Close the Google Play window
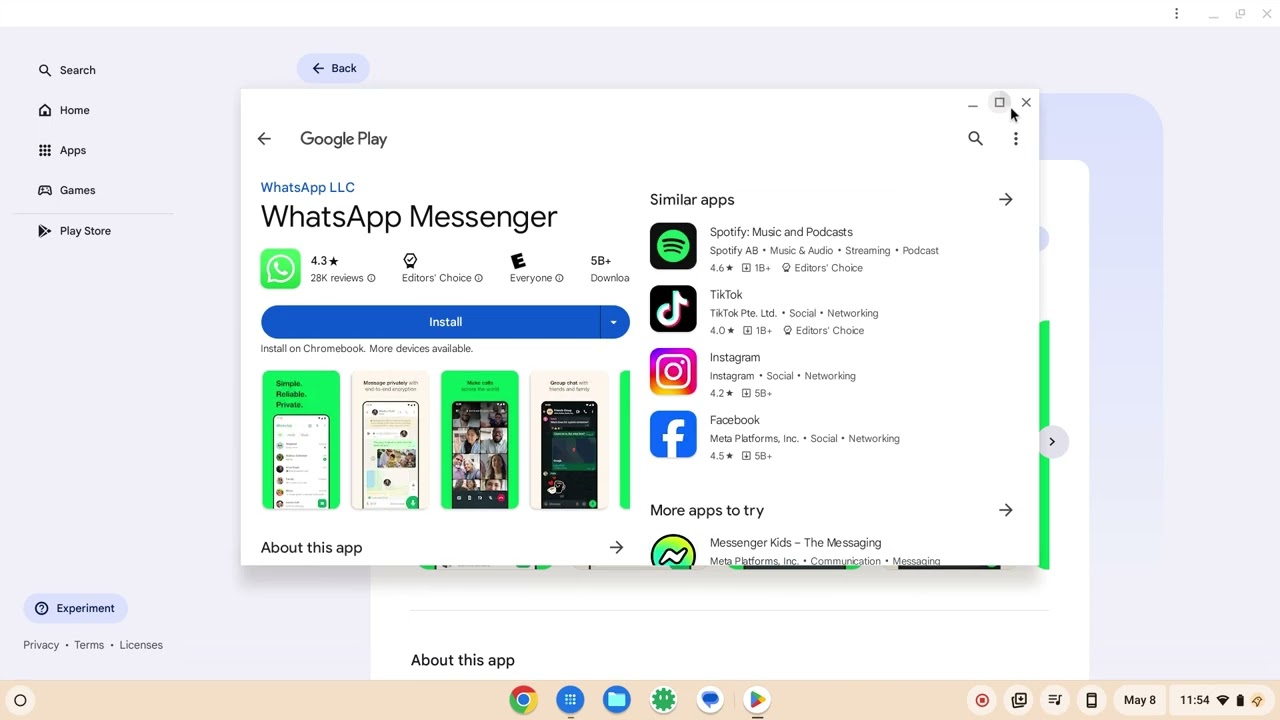1280x720 pixels. click(x=1026, y=102)
